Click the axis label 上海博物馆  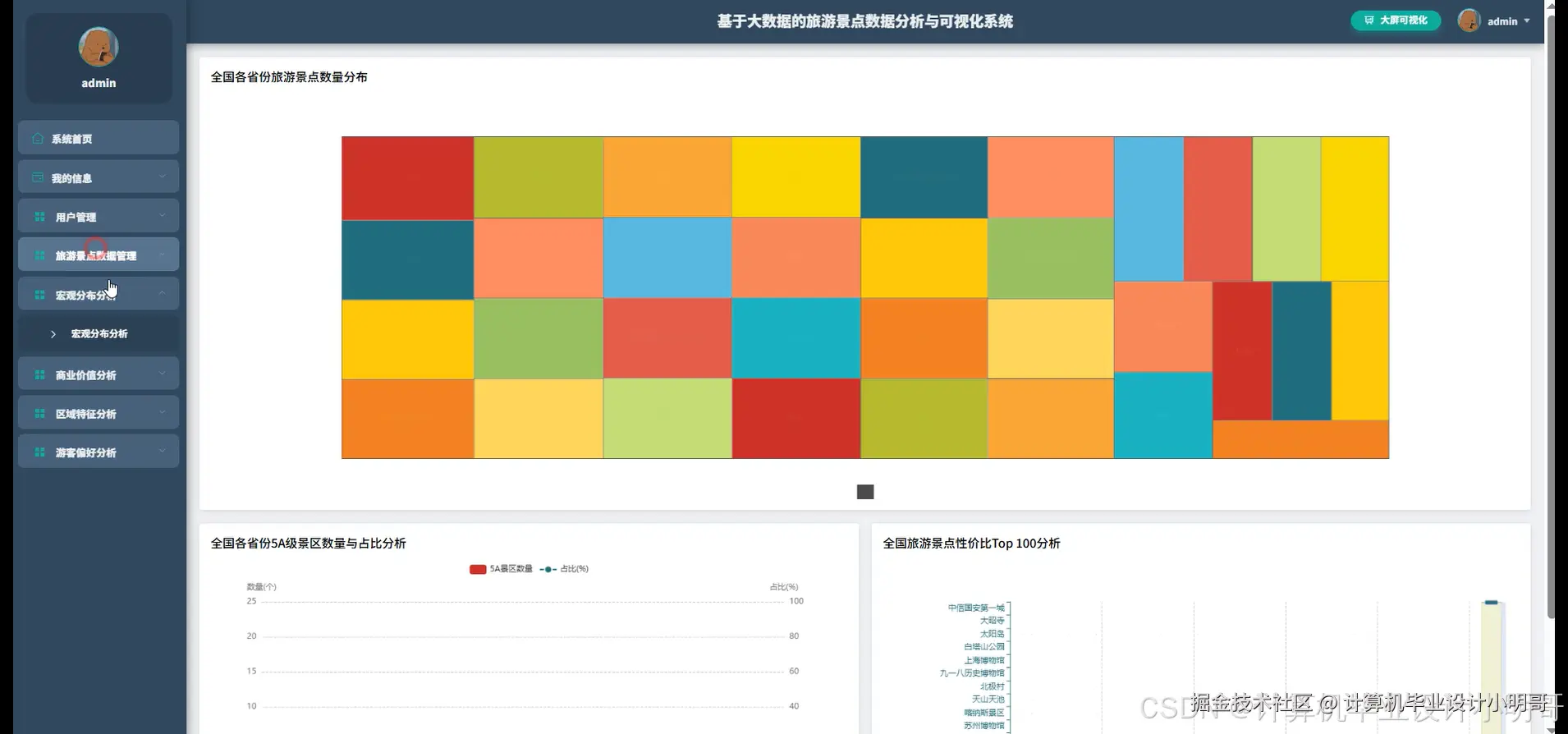(x=984, y=660)
